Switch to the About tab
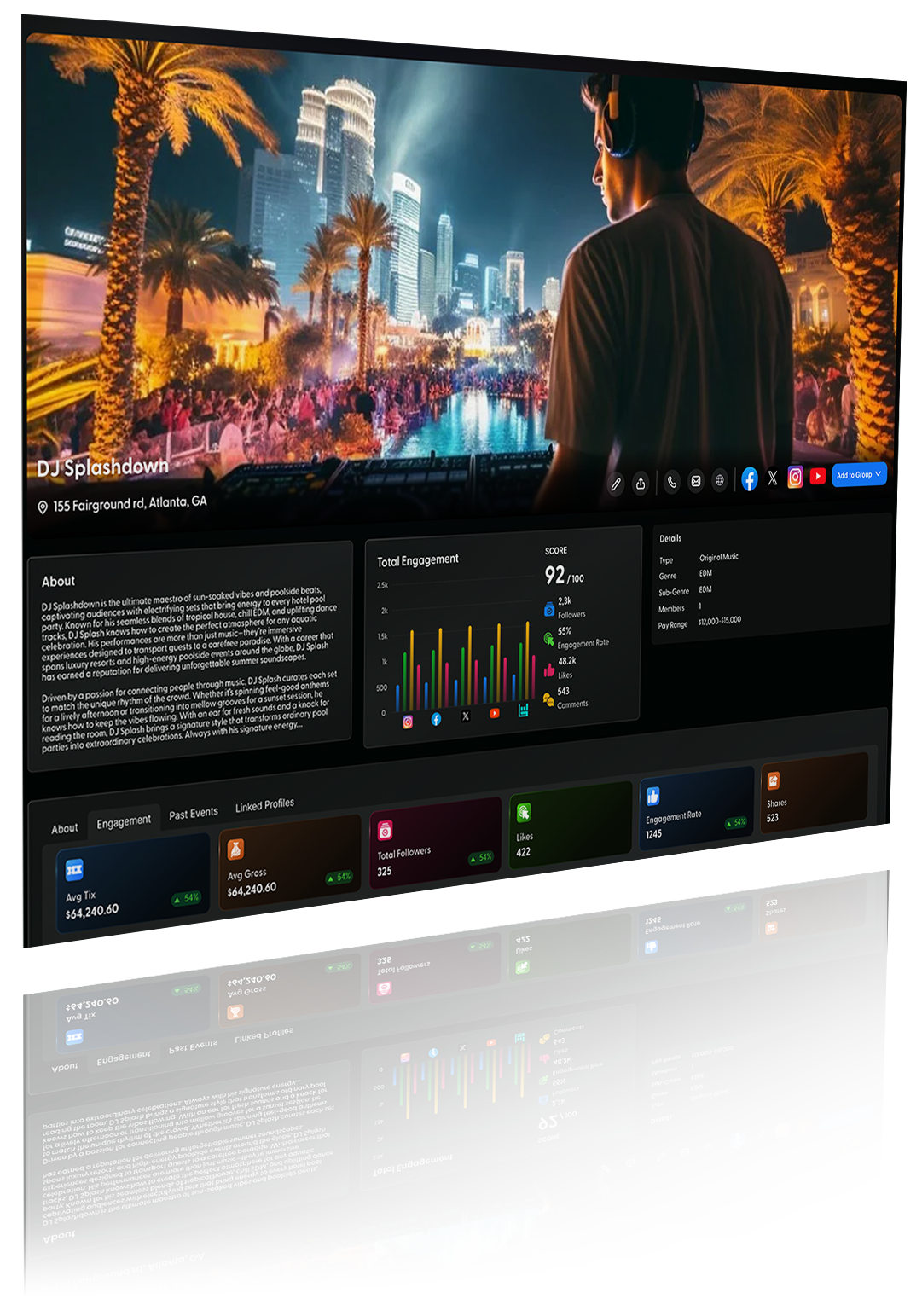Screen dimensions: 922x1316 (x=64, y=828)
